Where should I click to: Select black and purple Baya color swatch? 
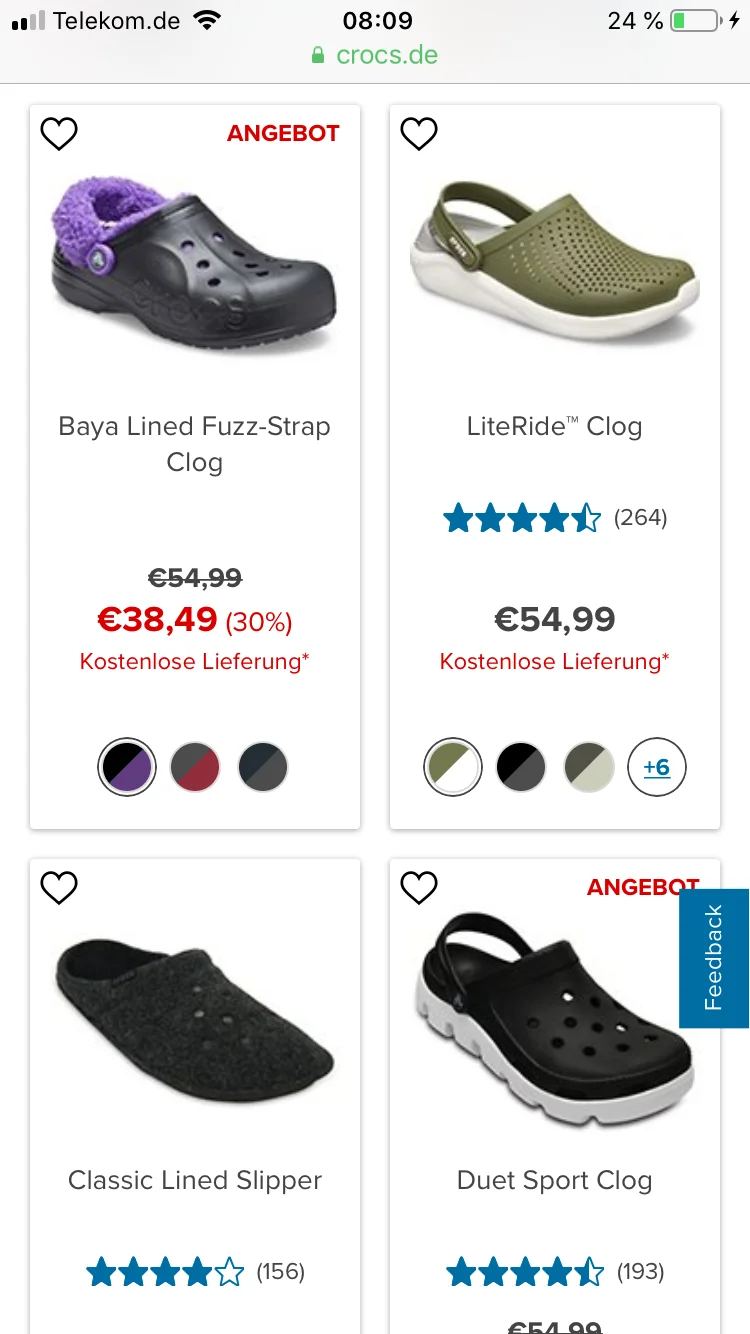click(x=127, y=768)
